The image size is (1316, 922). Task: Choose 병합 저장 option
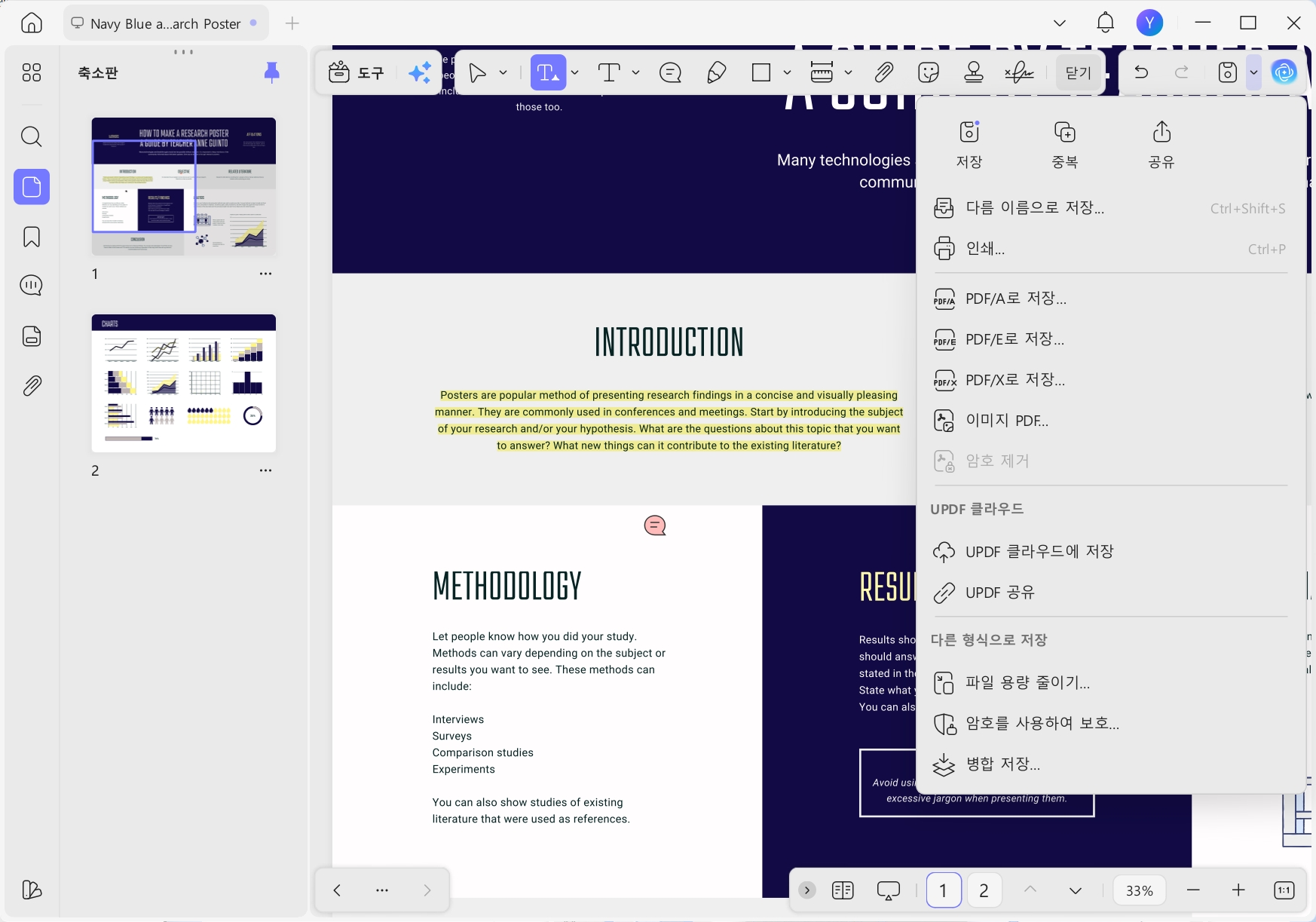click(1109, 764)
